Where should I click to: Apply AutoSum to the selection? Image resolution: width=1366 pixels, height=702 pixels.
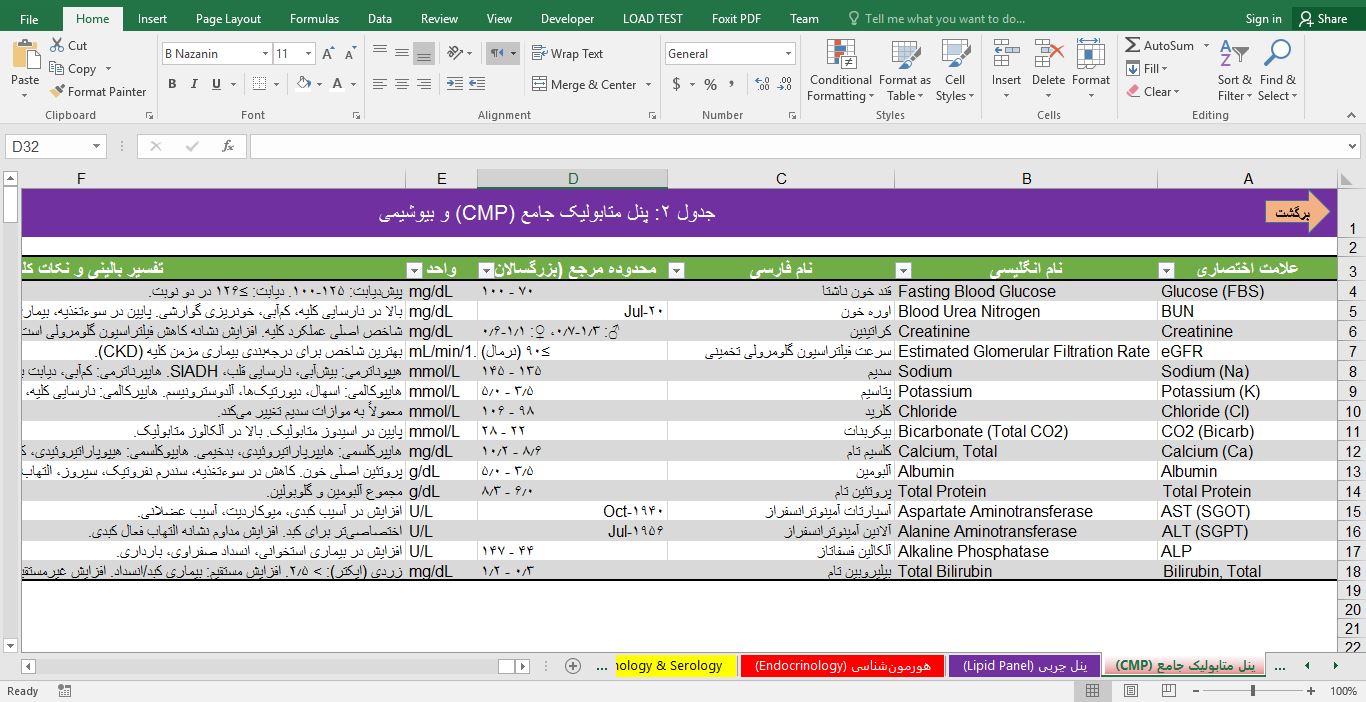point(1163,45)
